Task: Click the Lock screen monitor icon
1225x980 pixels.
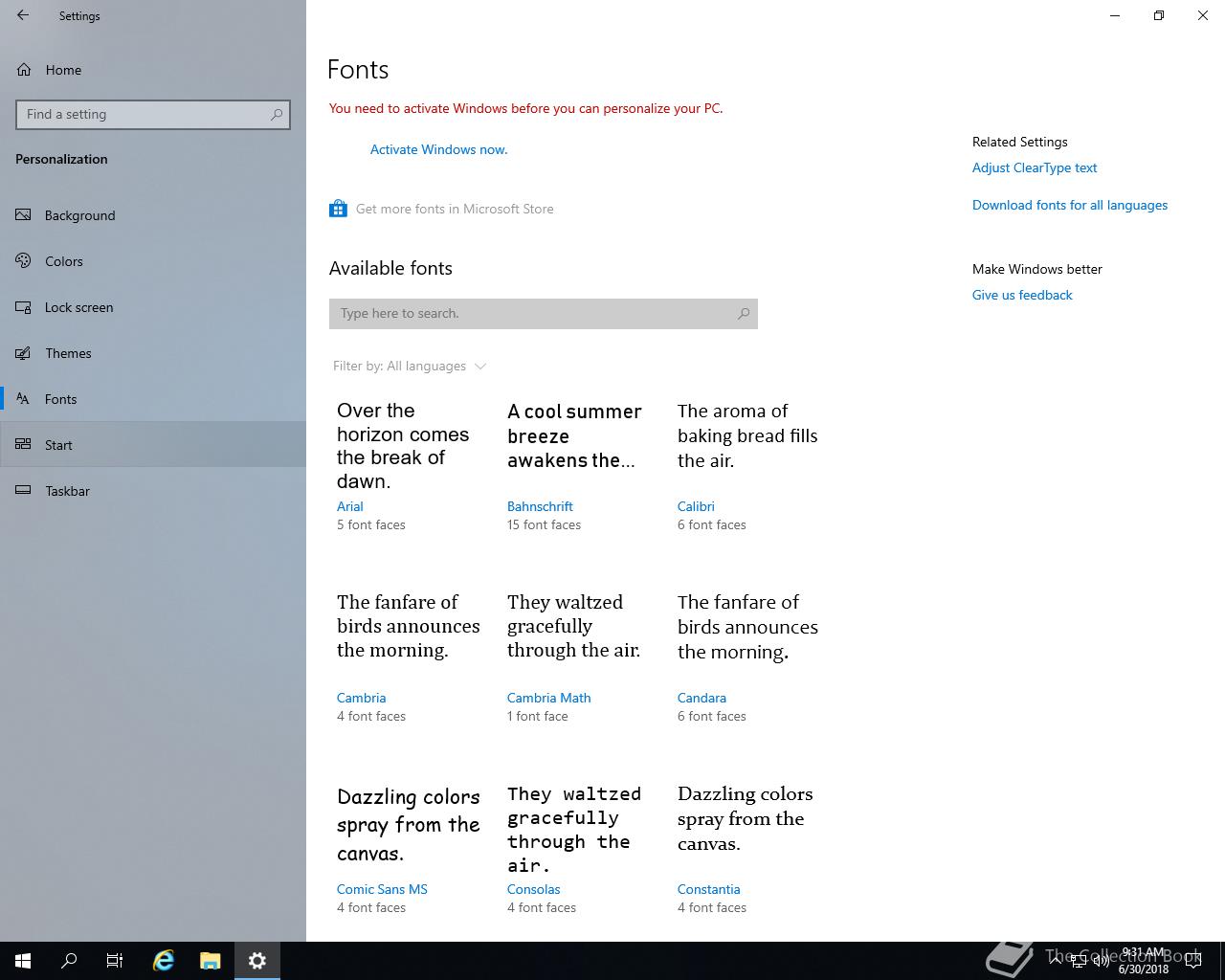Action: [24, 307]
